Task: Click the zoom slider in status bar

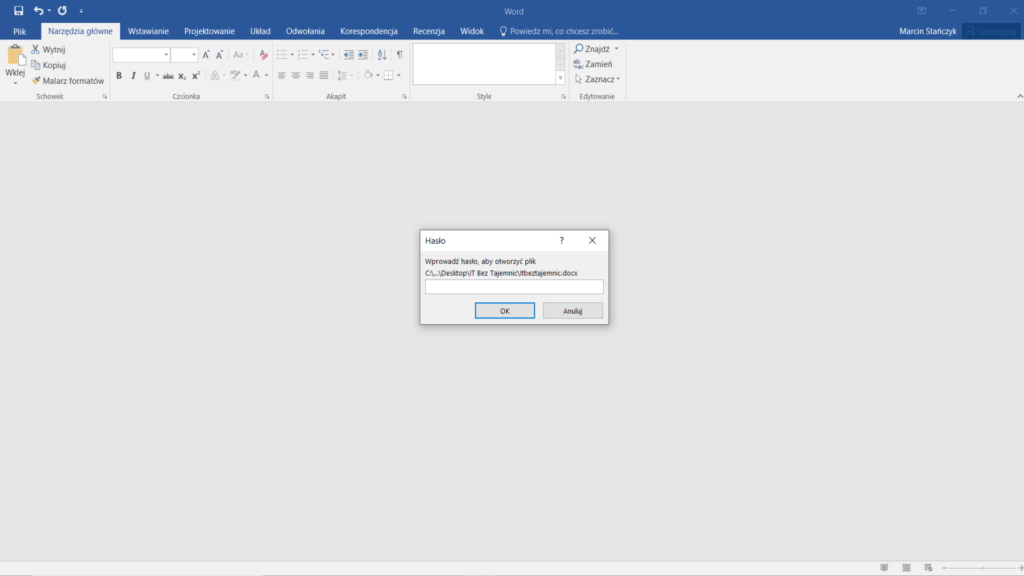Action: click(985, 567)
